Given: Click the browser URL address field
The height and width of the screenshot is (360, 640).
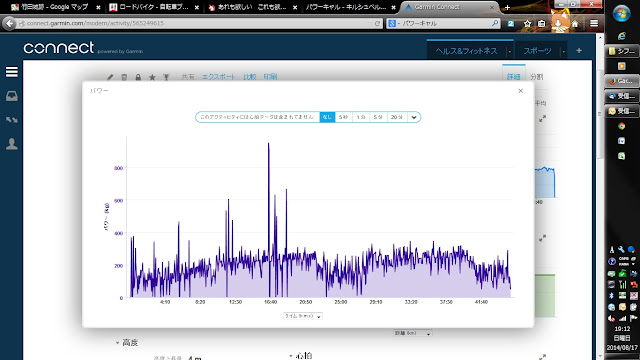Looking at the screenshot, I should pos(195,23).
